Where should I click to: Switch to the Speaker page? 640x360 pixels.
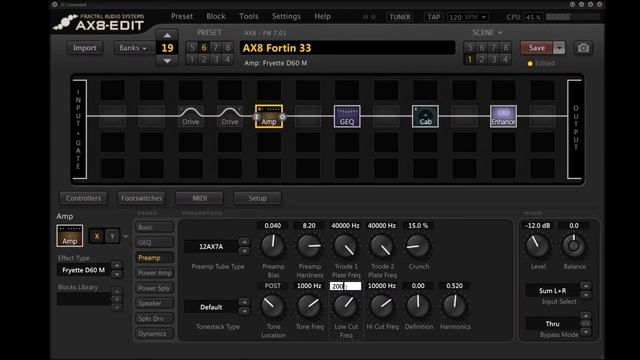pos(155,303)
